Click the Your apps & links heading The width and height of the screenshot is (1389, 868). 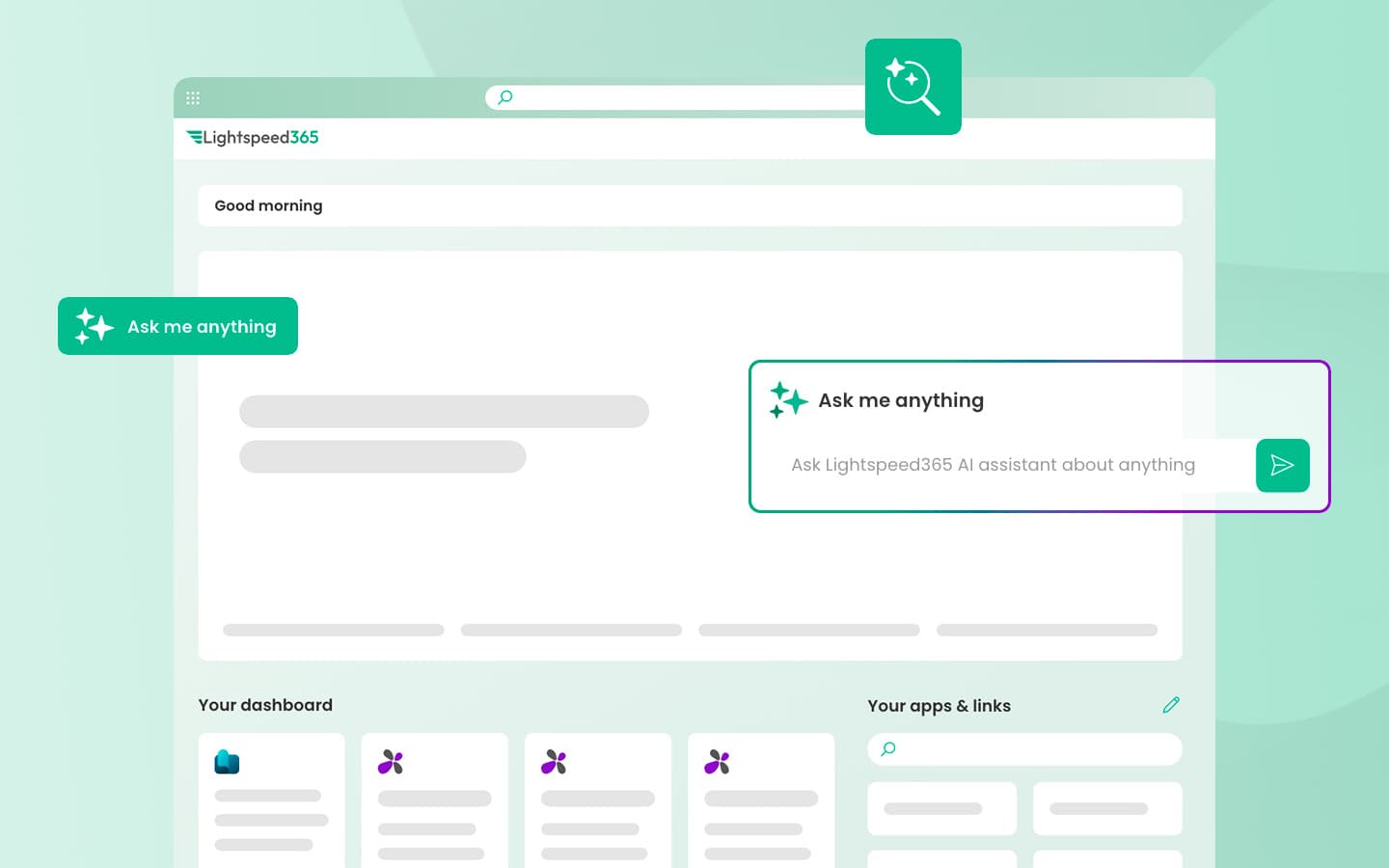(x=939, y=706)
